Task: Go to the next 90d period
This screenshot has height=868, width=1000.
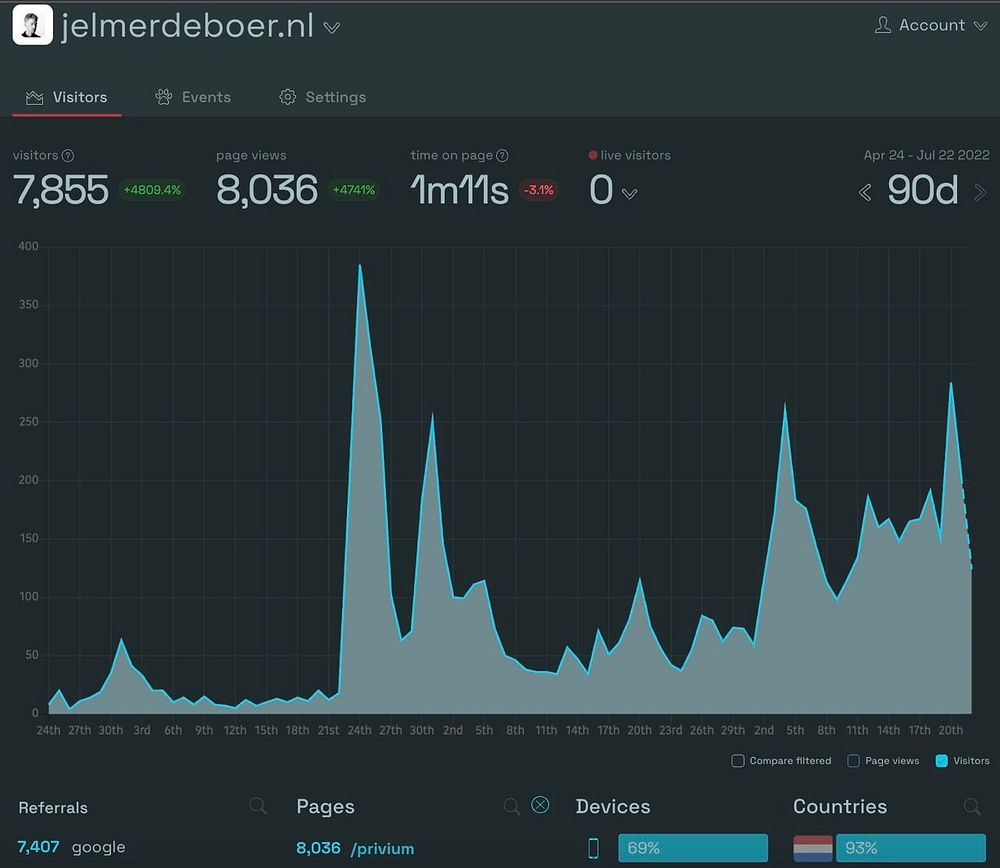Action: (981, 193)
